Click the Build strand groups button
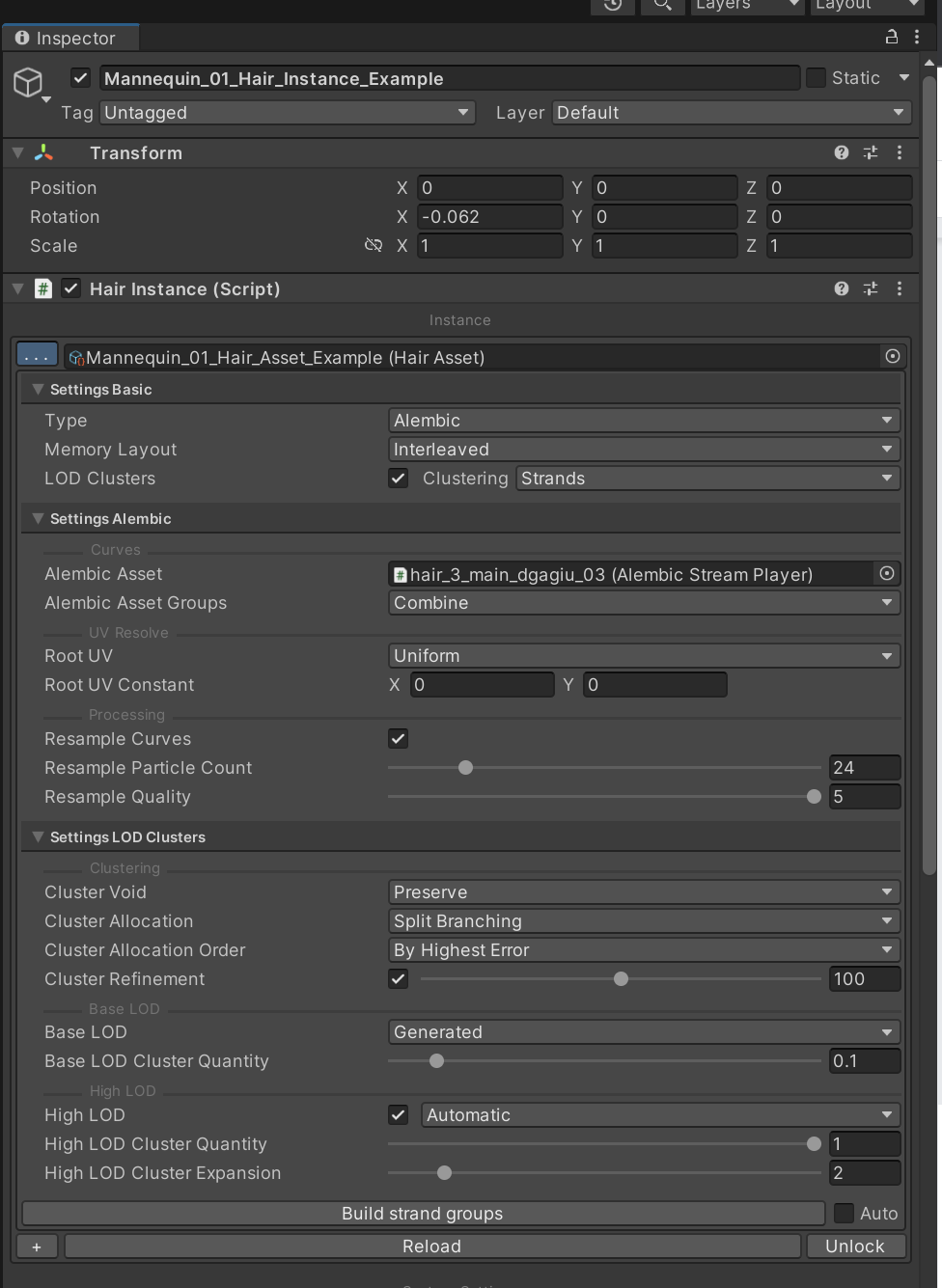The width and height of the screenshot is (942, 1288). (x=422, y=1213)
